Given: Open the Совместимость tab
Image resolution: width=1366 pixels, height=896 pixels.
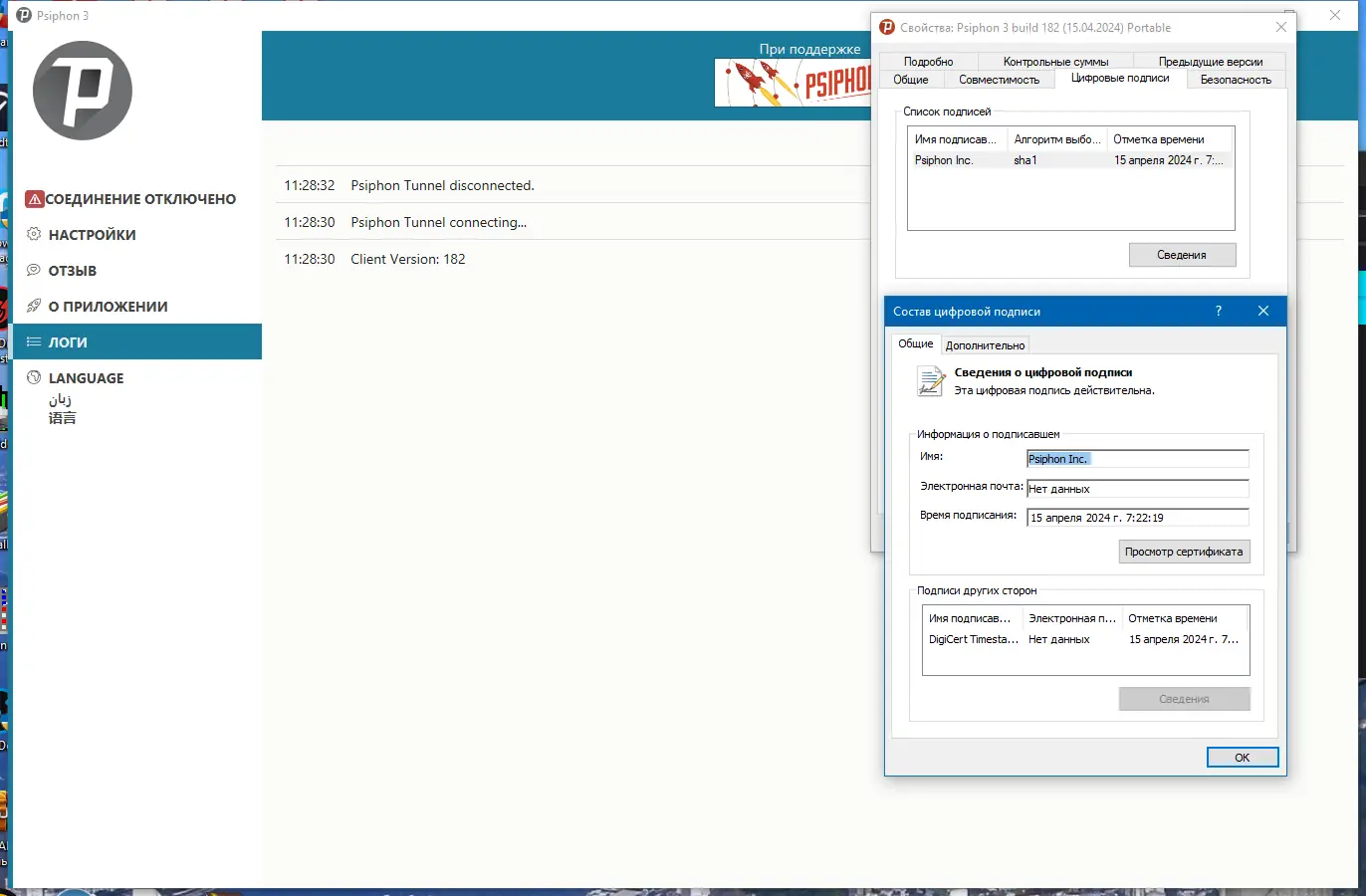Looking at the screenshot, I should (x=999, y=80).
